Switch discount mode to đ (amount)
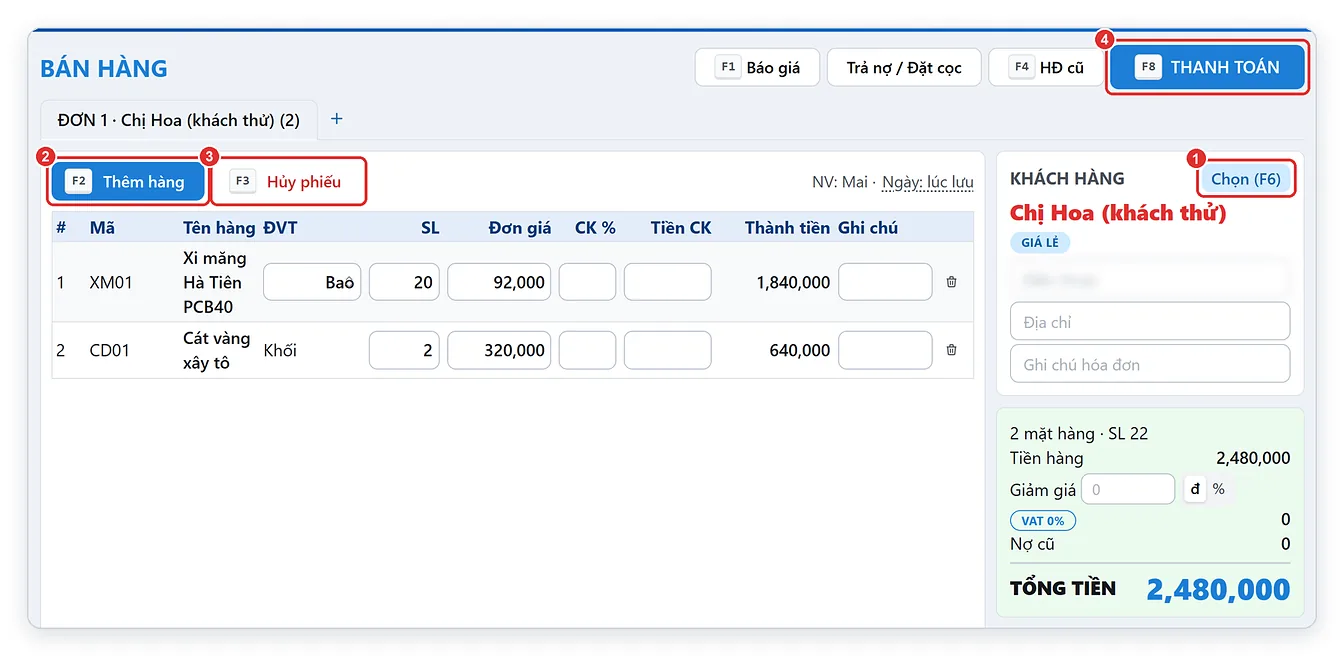 [x=1195, y=489]
